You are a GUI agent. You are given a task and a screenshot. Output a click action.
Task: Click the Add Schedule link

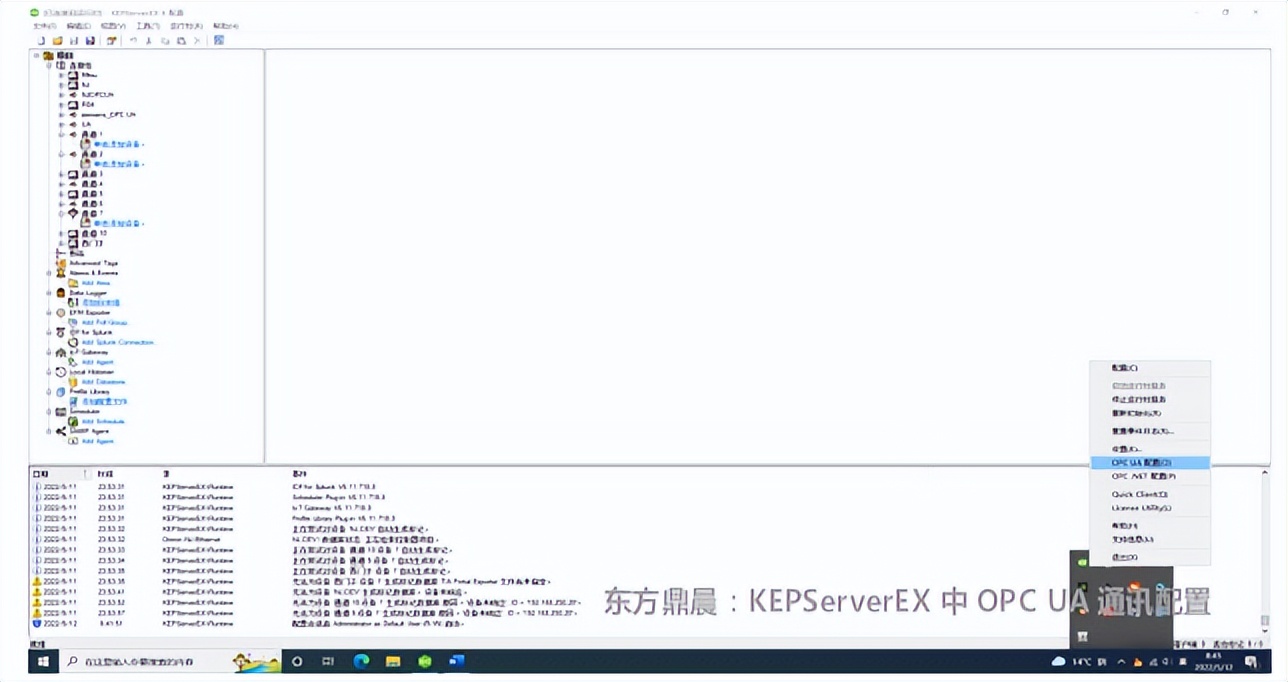(x=103, y=421)
